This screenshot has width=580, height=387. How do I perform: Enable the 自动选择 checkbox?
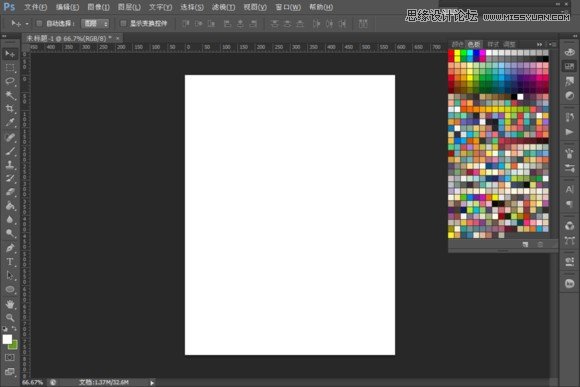click(39, 24)
